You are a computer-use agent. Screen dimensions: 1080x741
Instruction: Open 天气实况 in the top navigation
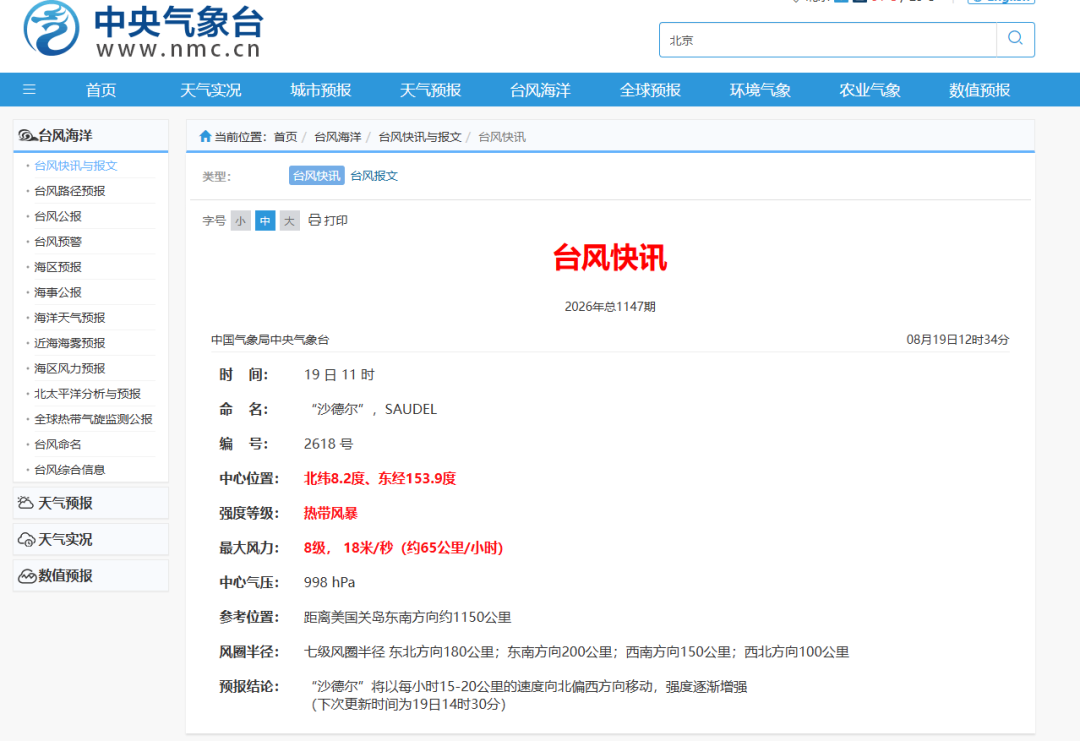pos(211,90)
